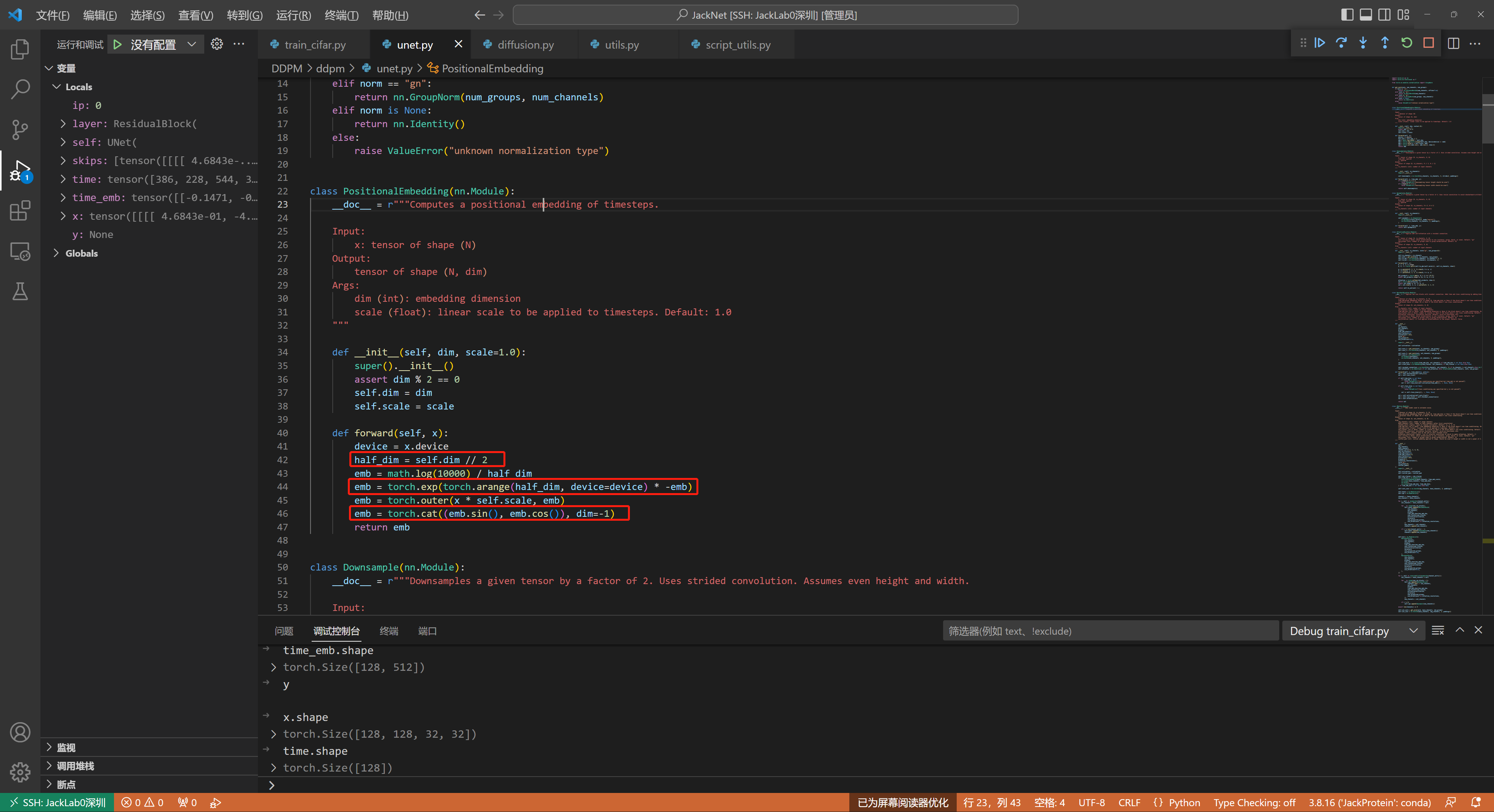1494x812 pixels.
Task: Click Step Out in the debug toolbar
Action: [x=1385, y=43]
